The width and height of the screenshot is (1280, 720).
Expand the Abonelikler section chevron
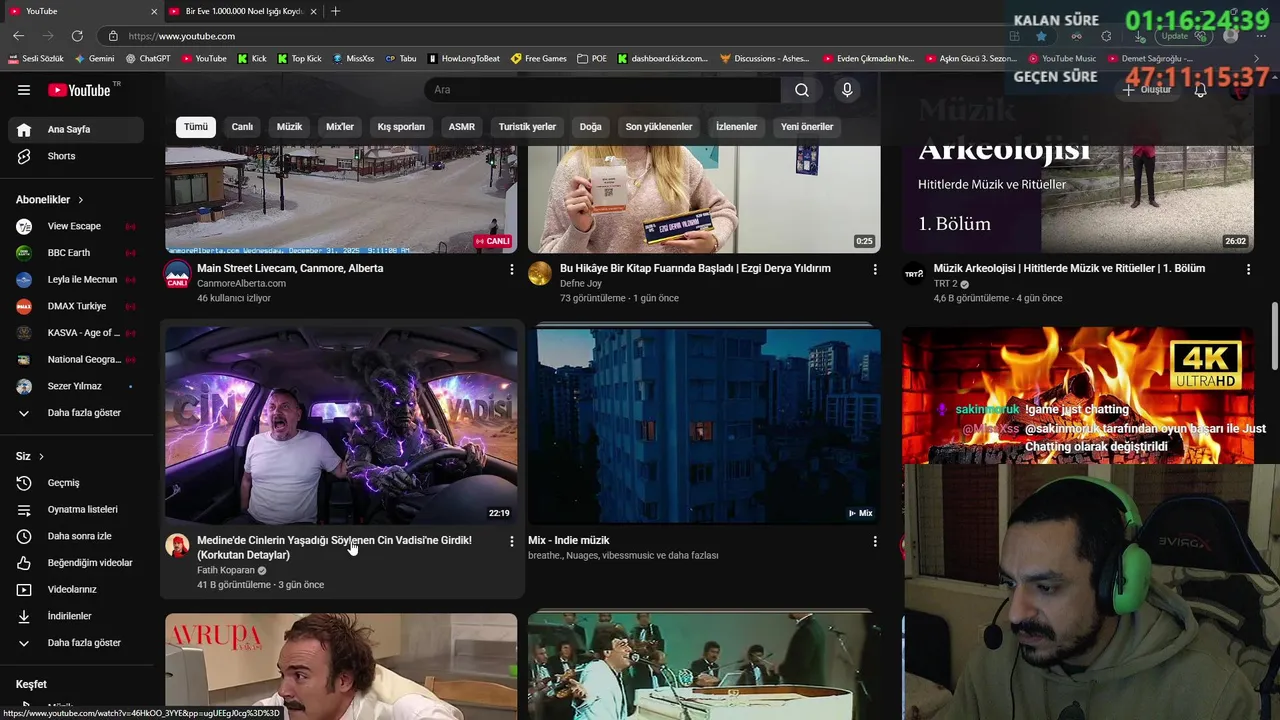point(81,200)
